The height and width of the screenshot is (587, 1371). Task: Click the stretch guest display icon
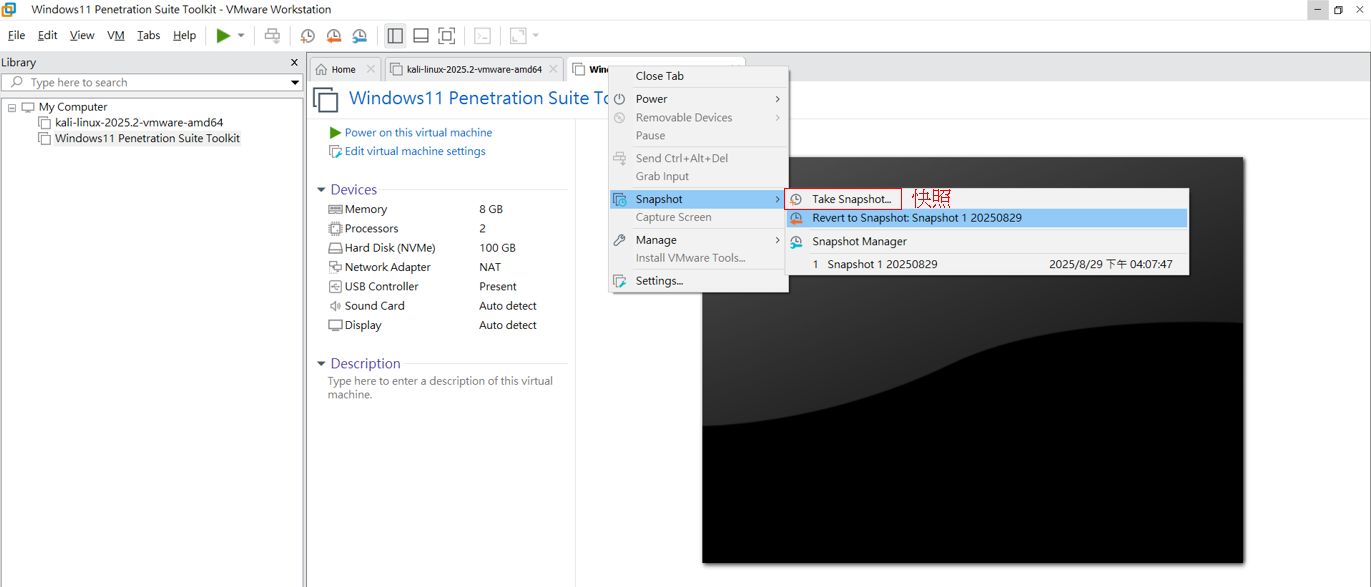(x=518, y=36)
